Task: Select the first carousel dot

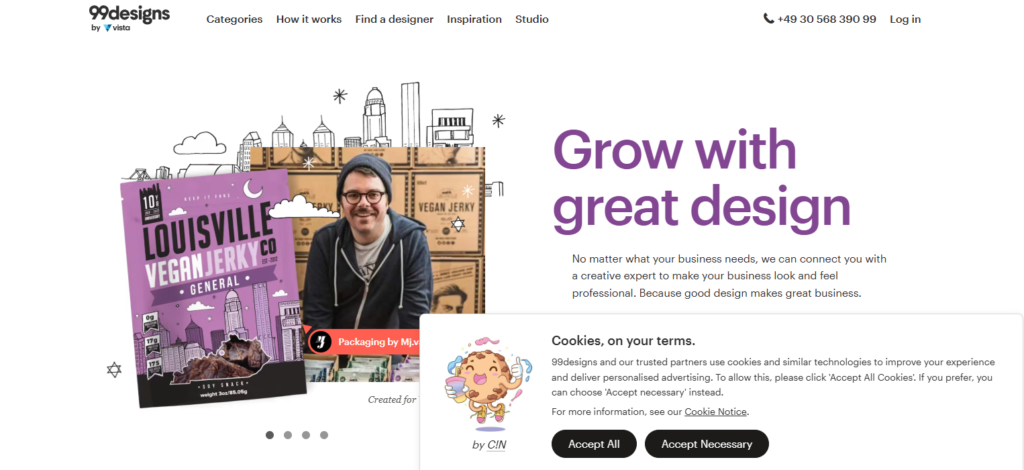Action: click(x=270, y=435)
